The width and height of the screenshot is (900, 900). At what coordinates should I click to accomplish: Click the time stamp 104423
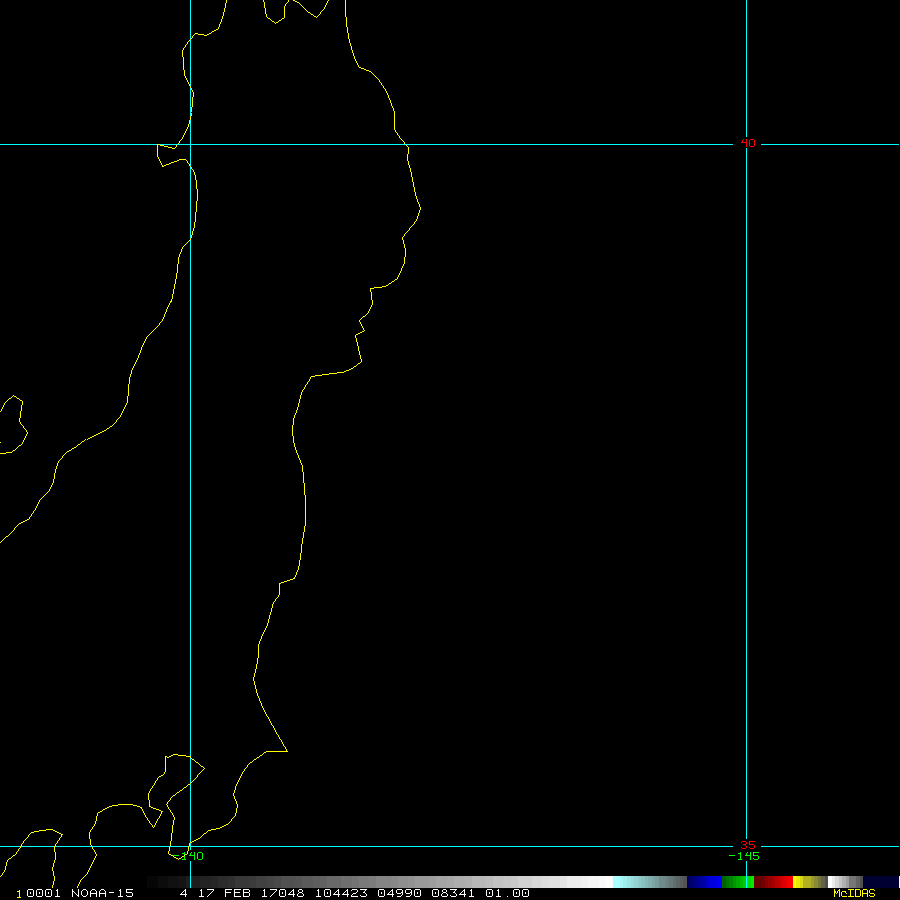[x=341, y=893]
